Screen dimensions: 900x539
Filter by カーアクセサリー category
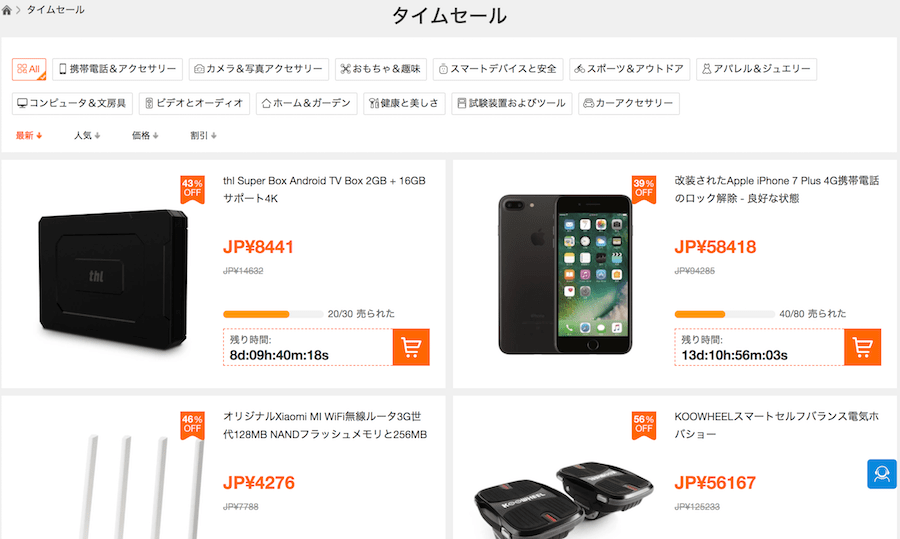[x=629, y=103]
